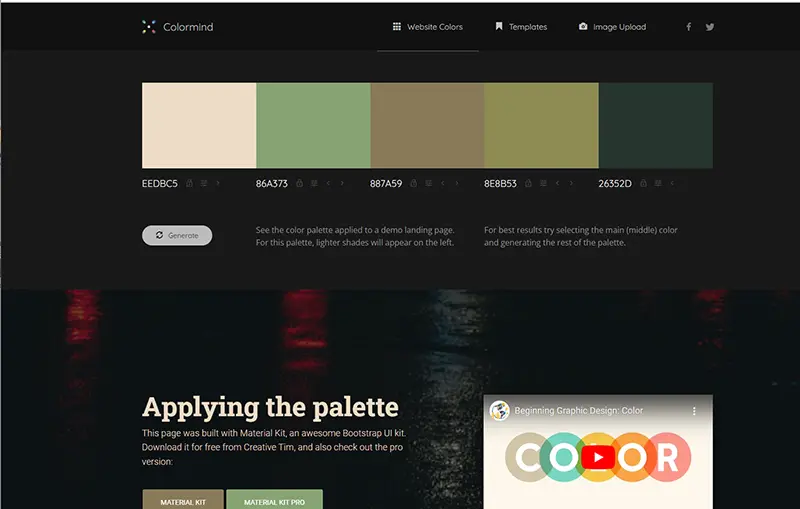The image size is (800, 509).
Task: Click the MATERIAL KIT PRO button
Action: pos(274,499)
